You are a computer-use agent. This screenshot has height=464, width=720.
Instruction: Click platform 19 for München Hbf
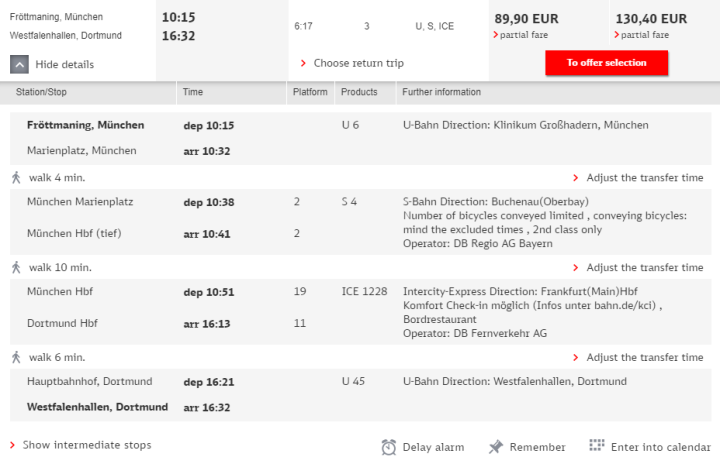coord(300,291)
